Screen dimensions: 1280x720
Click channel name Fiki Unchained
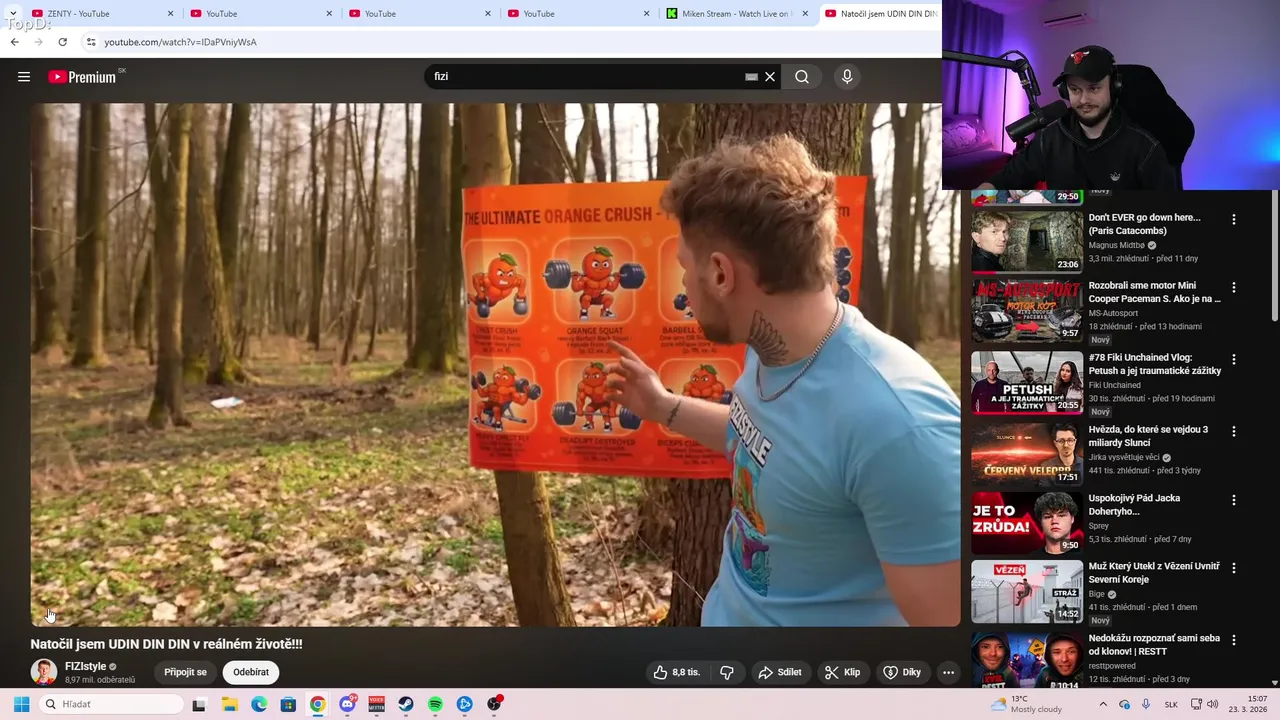coord(1115,385)
